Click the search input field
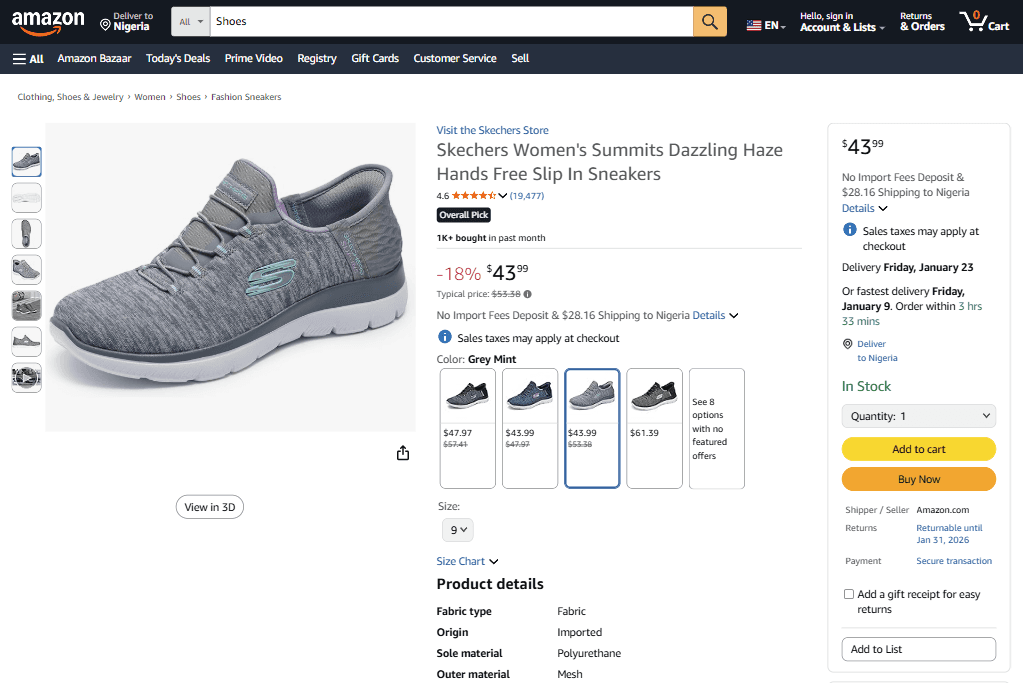The image size is (1023, 683). pos(450,22)
